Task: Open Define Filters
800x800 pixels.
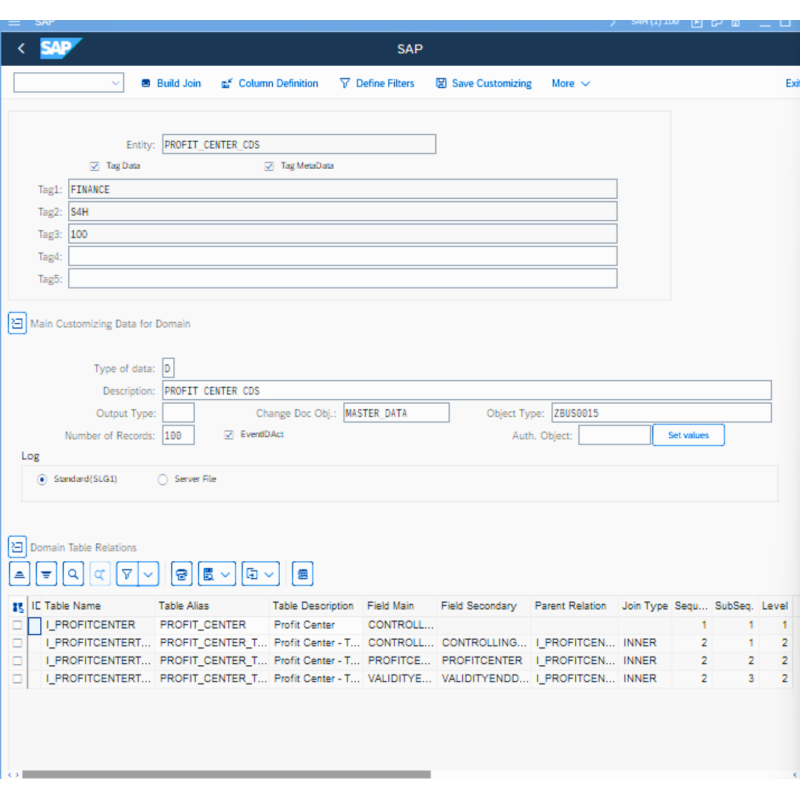Action: coord(377,84)
